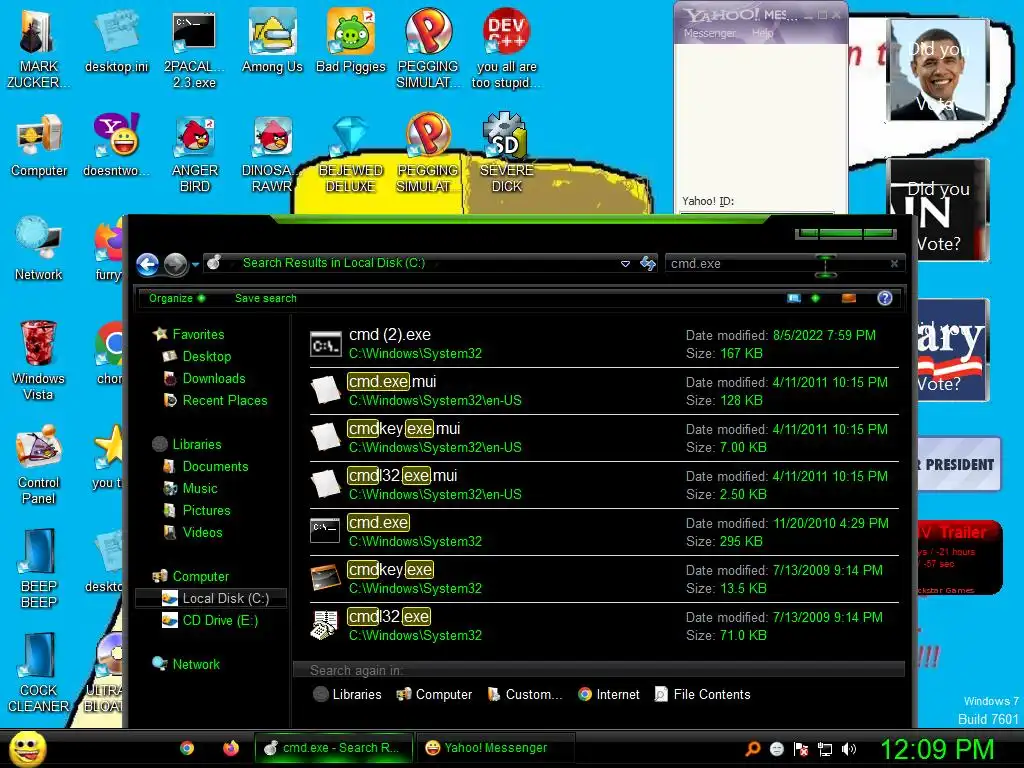Open the DEV C++ 'you all are too stupid' icon
The image size is (1024, 768).
coord(506,49)
